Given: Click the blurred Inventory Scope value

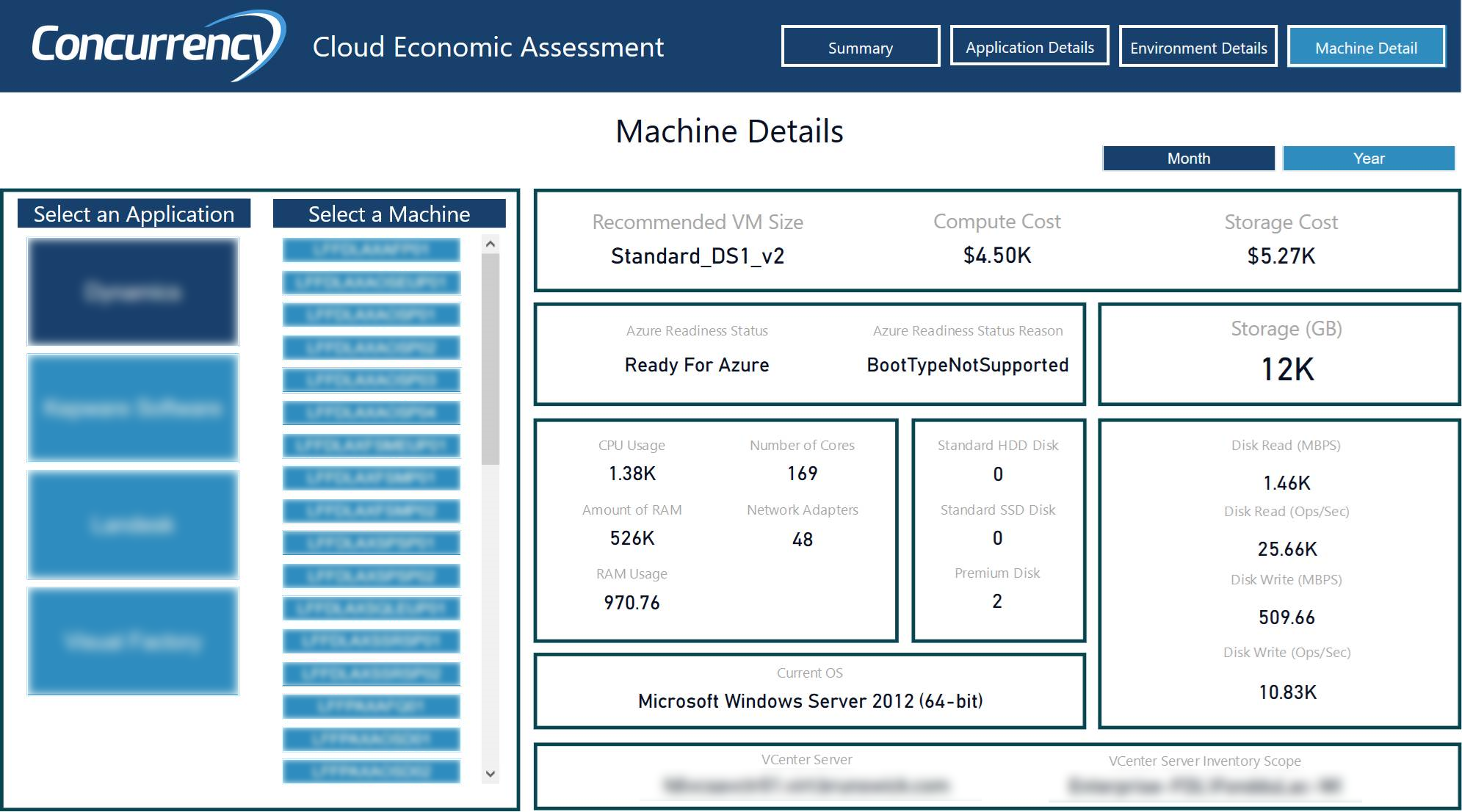Looking at the screenshot, I should coord(1204,787).
